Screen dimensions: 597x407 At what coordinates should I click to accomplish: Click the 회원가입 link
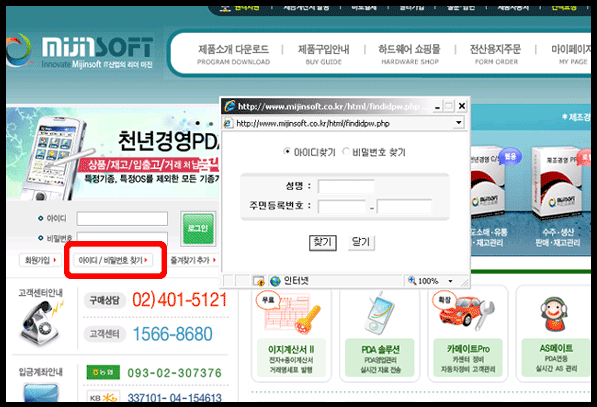tap(40, 260)
